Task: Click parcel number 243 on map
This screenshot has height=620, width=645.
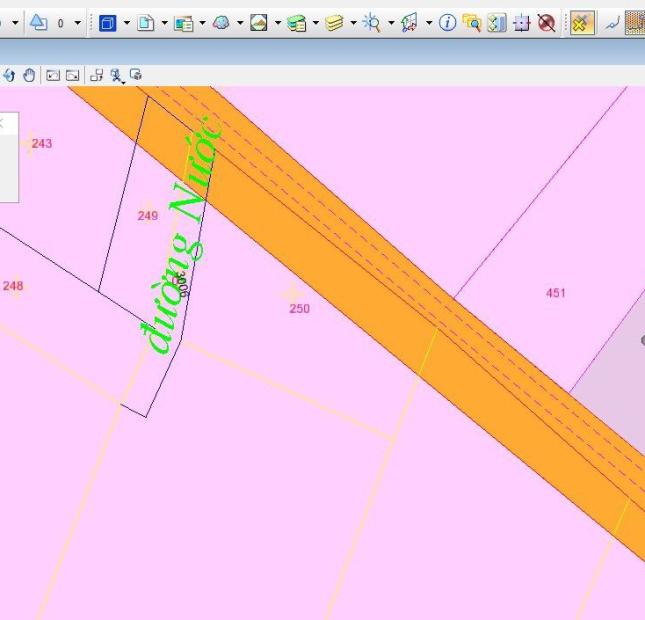Action: (42, 144)
